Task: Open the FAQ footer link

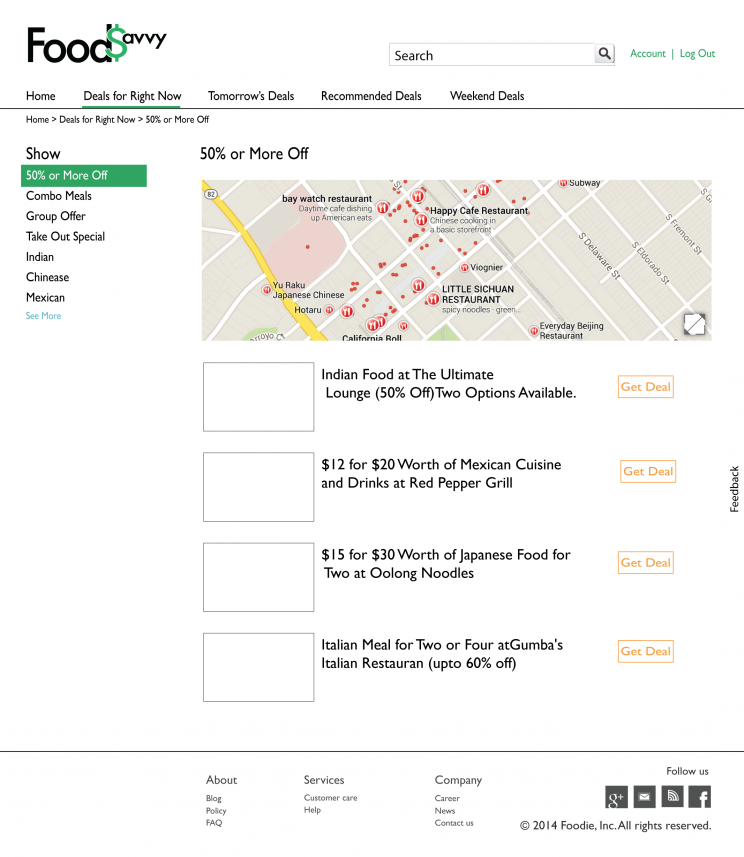Action: pyautogui.click(x=214, y=823)
